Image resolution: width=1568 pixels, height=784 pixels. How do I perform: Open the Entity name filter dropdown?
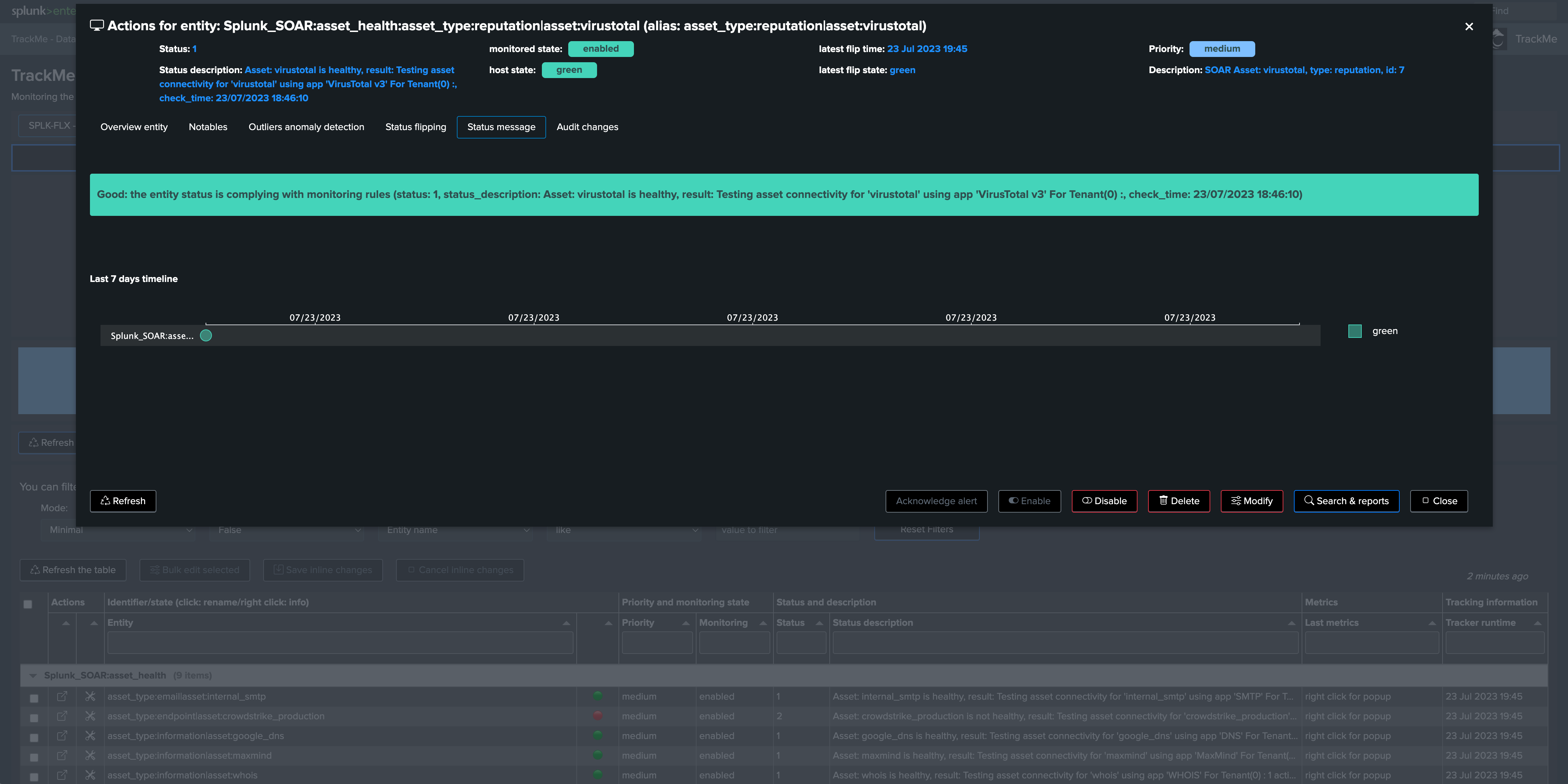pos(456,530)
